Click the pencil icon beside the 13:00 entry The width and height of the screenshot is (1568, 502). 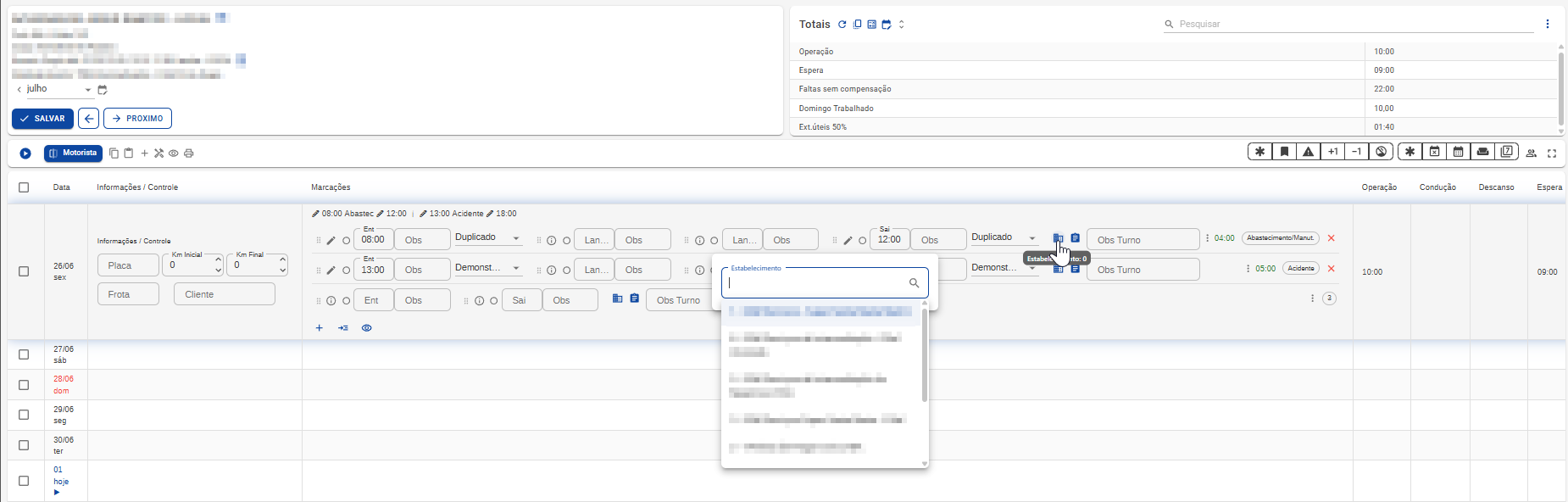point(331,271)
